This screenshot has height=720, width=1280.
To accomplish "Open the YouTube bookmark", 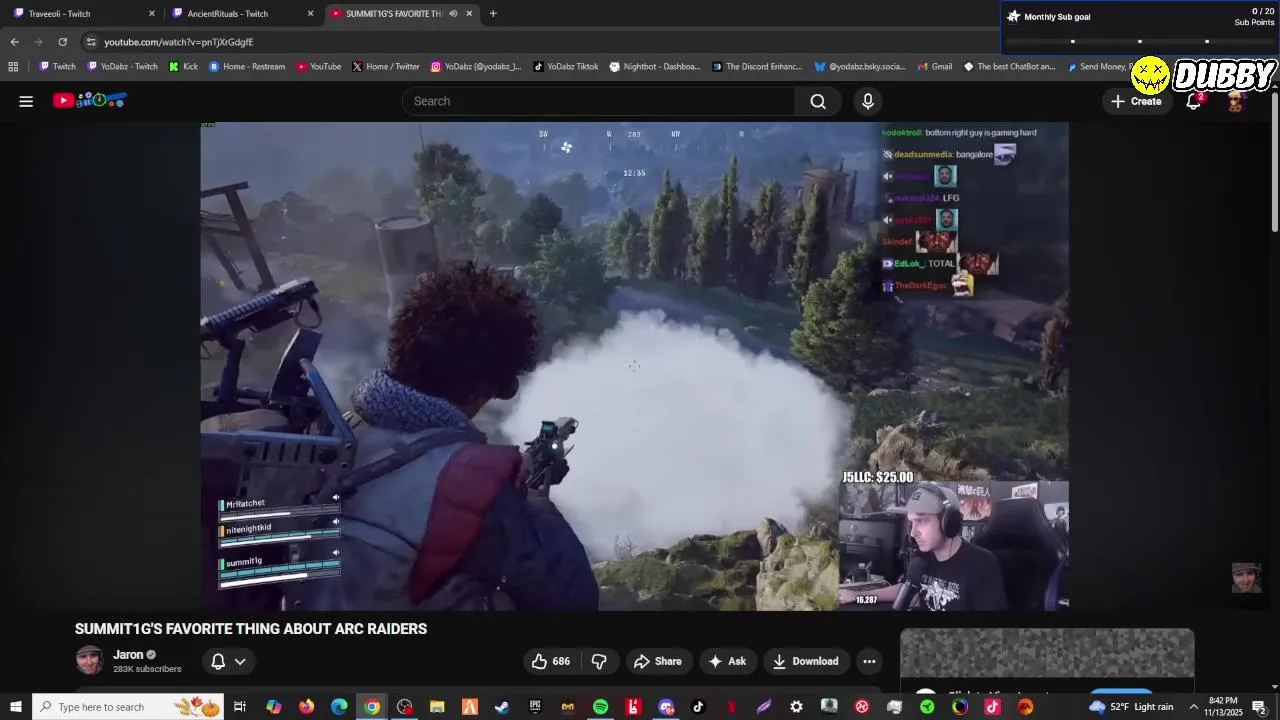I will click(x=319, y=67).
